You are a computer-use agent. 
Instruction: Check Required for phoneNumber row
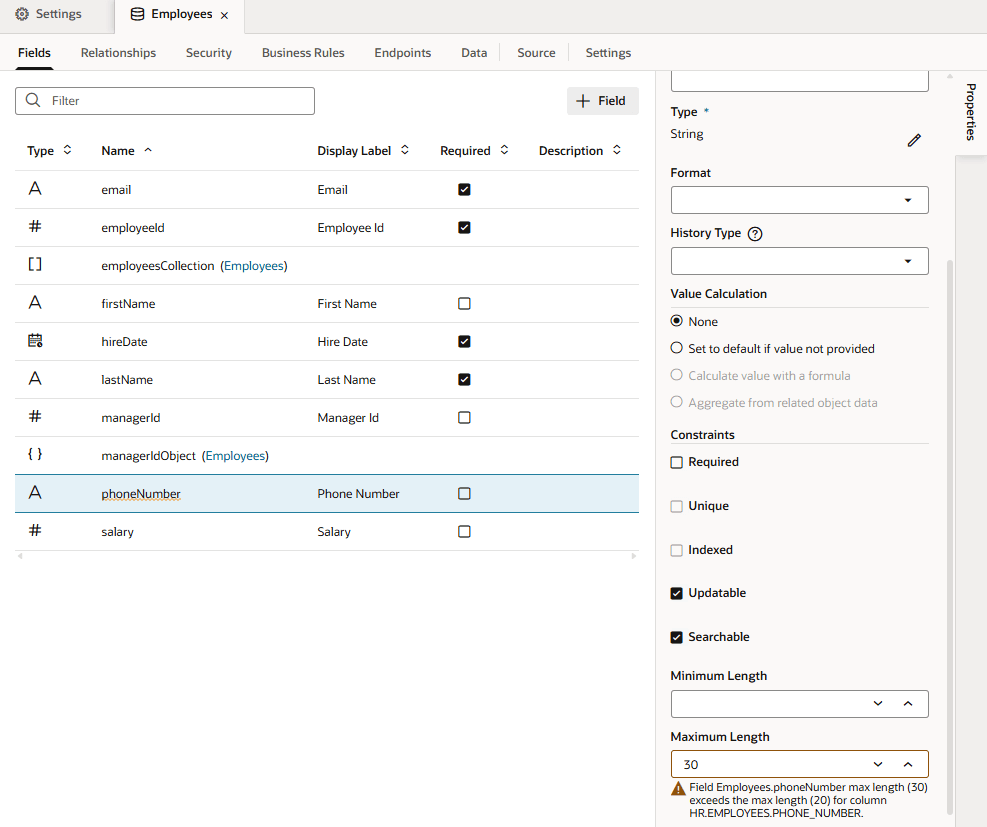pyautogui.click(x=464, y=493)
